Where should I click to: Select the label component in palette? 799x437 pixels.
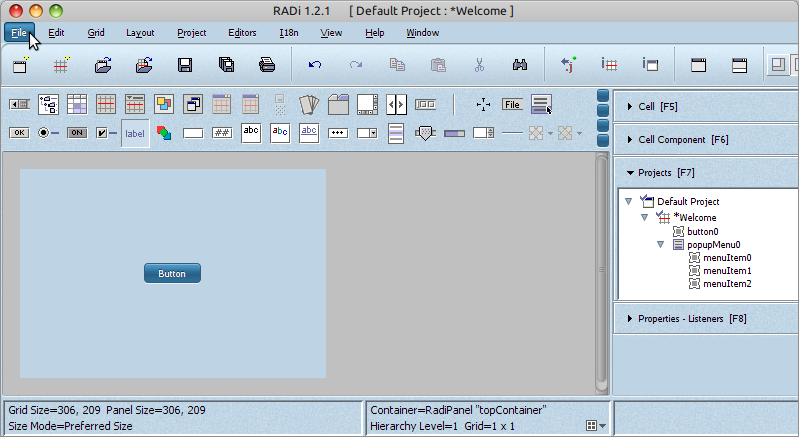135,133
